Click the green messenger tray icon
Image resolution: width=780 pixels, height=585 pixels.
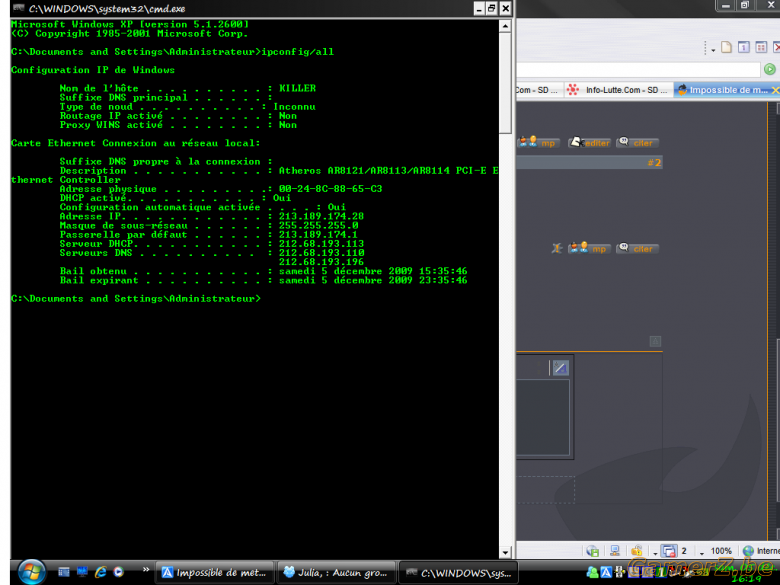point(592,572)
